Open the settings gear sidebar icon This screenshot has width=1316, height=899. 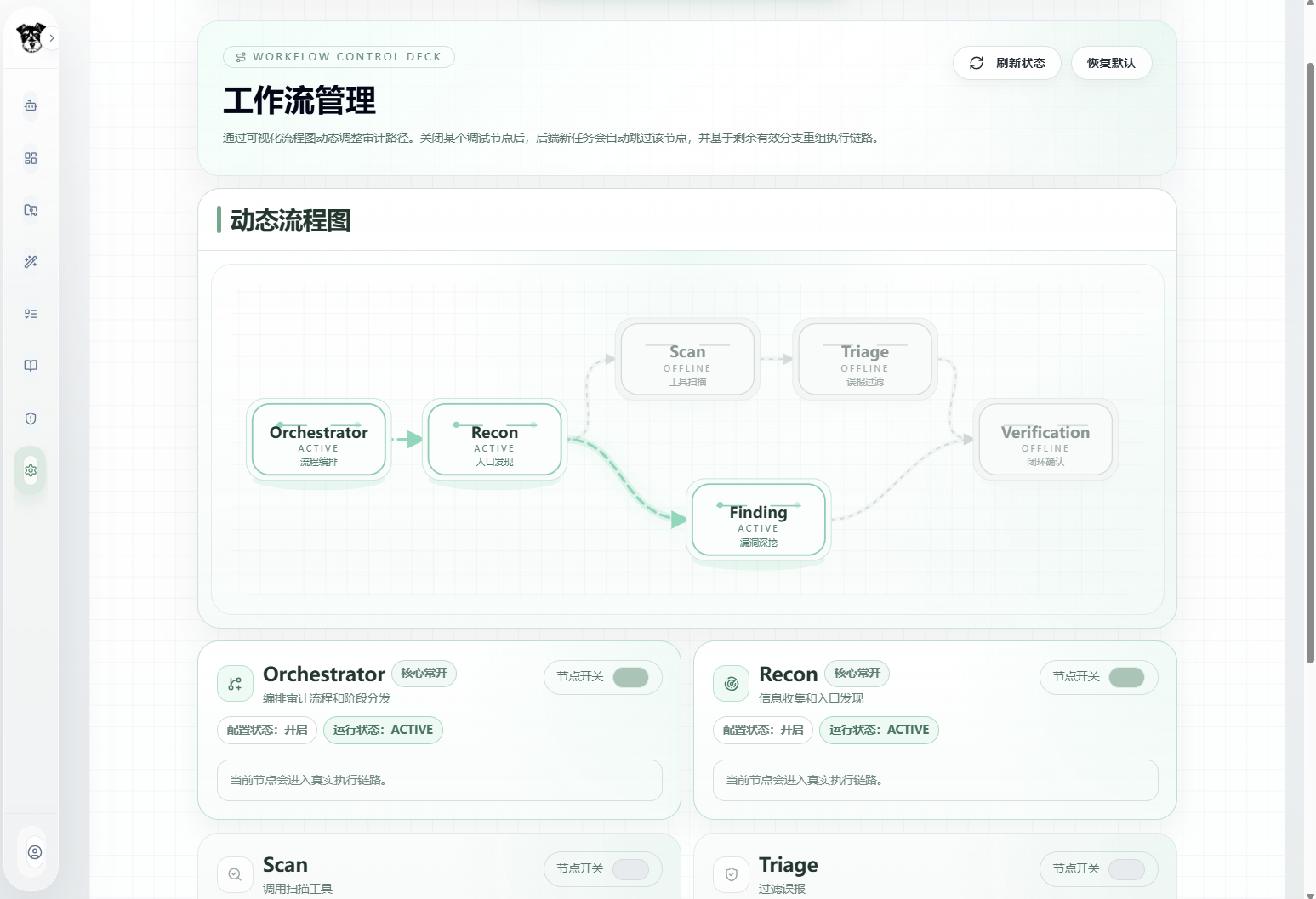click(31, 470)
